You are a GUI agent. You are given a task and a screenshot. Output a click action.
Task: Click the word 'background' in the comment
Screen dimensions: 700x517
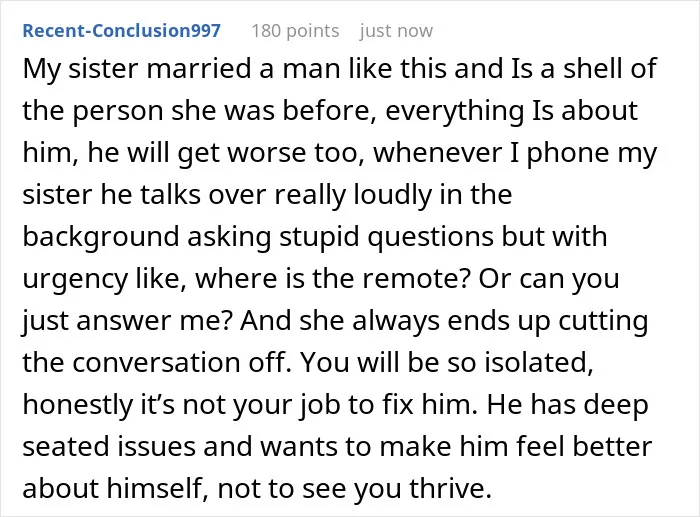pyautogui.click(x=101, y=237)
